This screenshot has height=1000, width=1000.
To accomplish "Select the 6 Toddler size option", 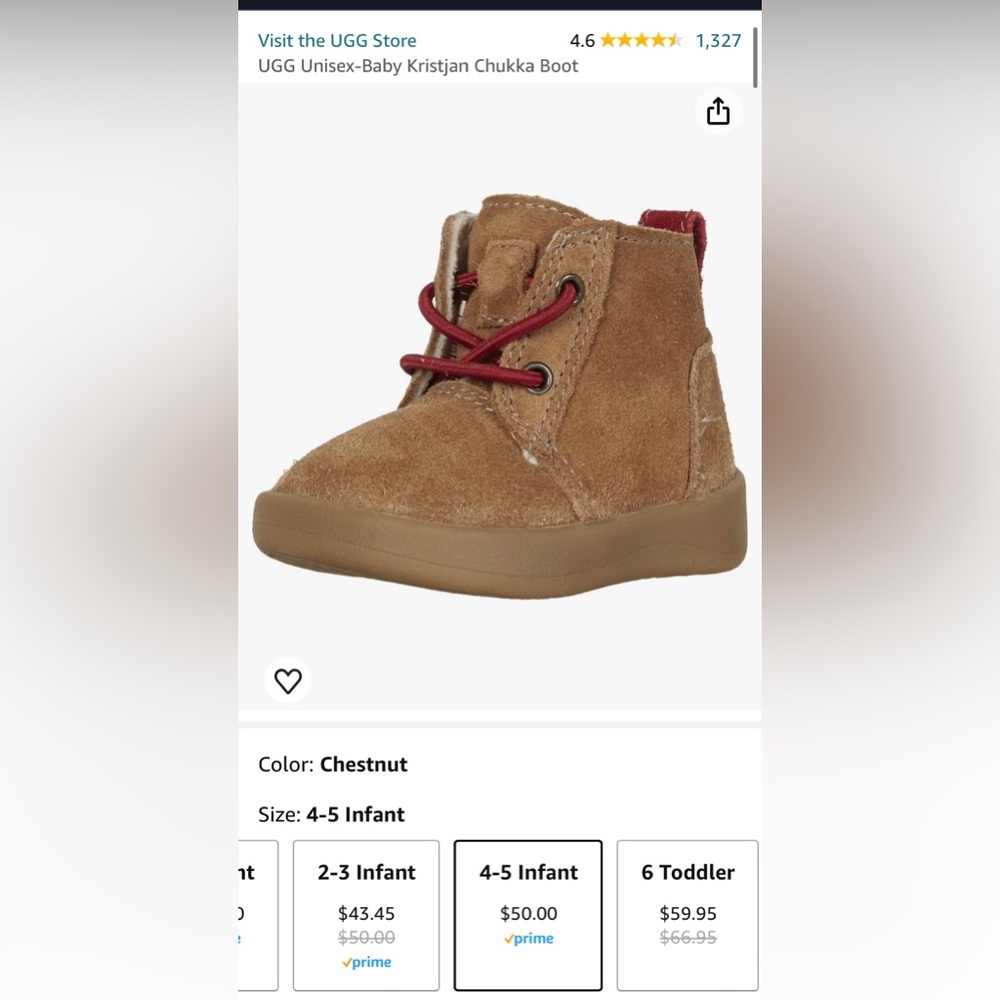I will [x=686, y=915].
